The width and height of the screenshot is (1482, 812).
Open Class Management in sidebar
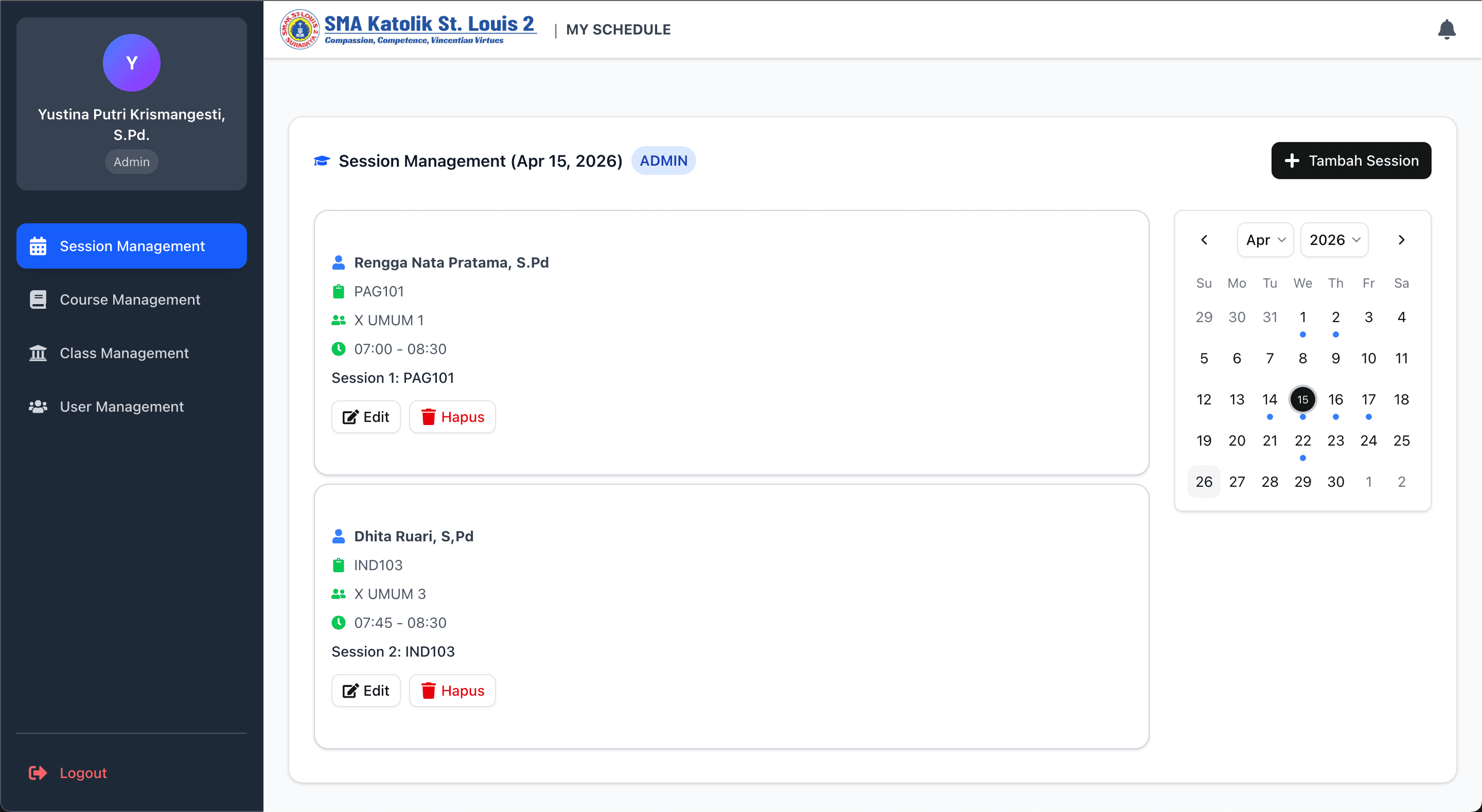131,353
